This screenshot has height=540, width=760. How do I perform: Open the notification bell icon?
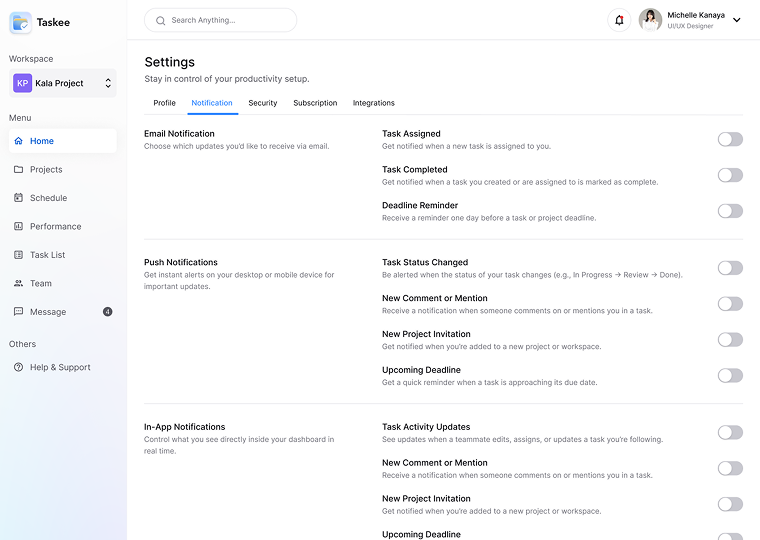619,20
